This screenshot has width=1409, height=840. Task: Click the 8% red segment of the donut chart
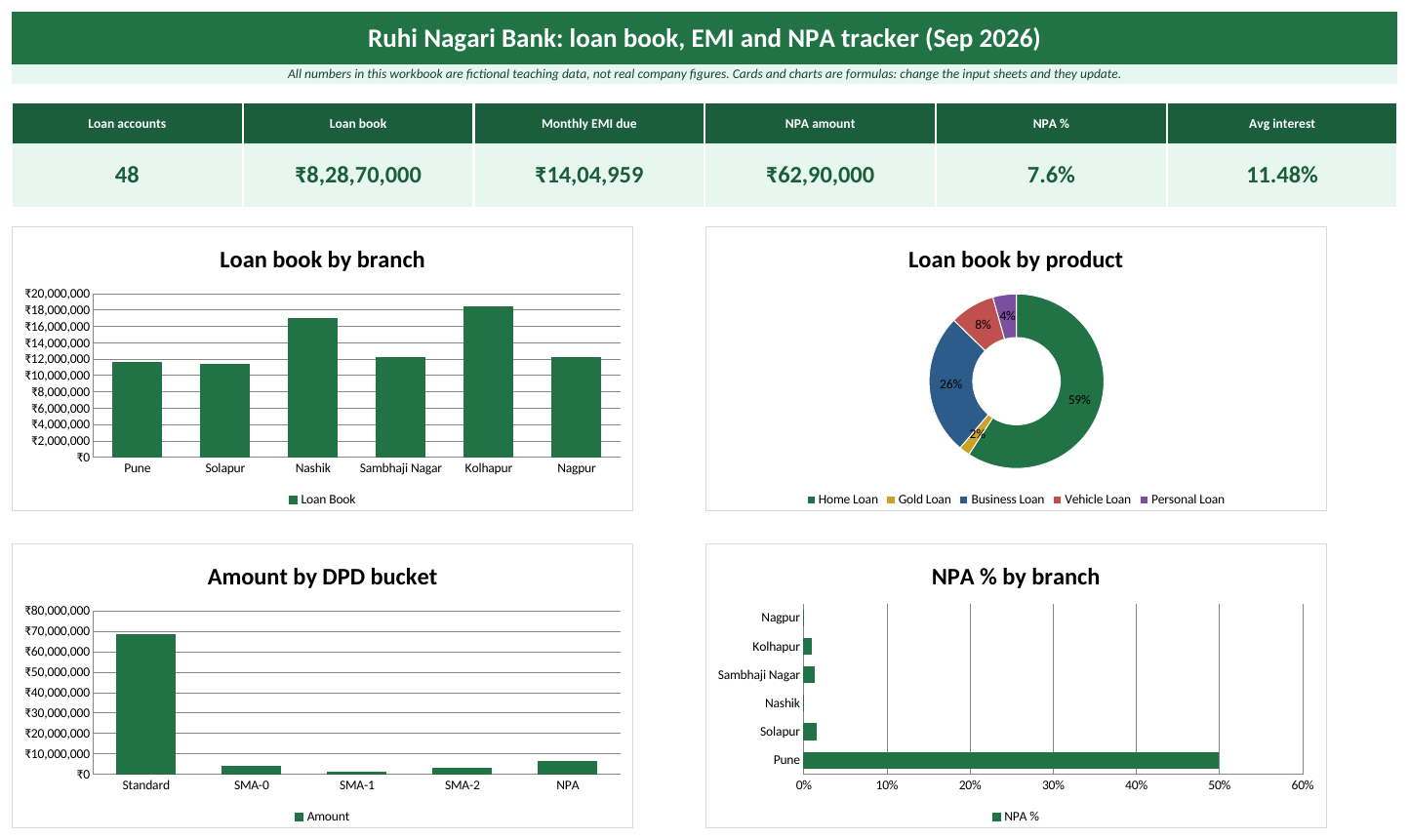pyautogui.click(x=981, y=322)
